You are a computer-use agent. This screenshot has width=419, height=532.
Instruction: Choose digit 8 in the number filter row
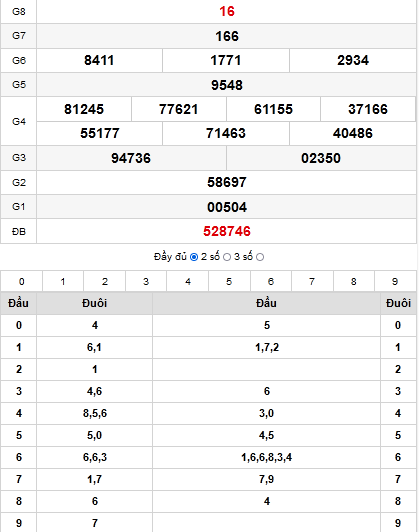[354, 281]
